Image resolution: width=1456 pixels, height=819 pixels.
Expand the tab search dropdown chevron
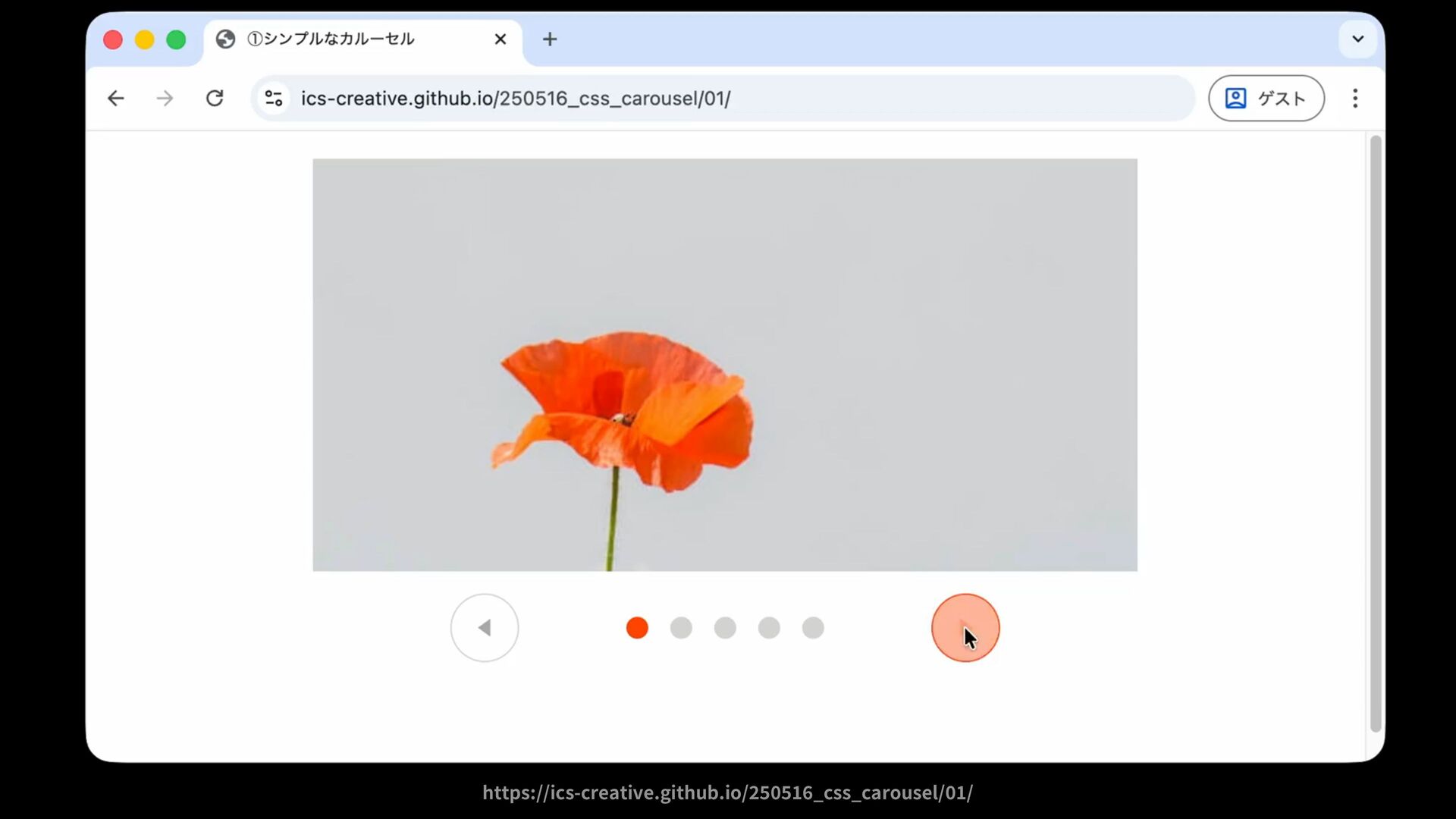(1357, 39)
